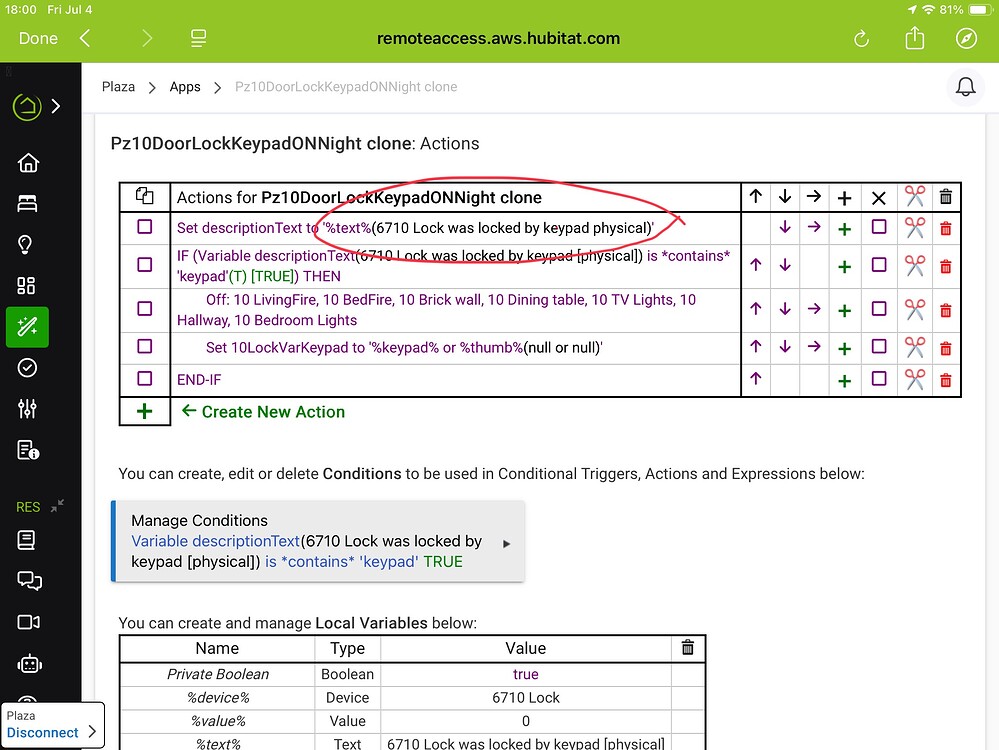Expand the sidebar with the chevron

coord(56,106)
